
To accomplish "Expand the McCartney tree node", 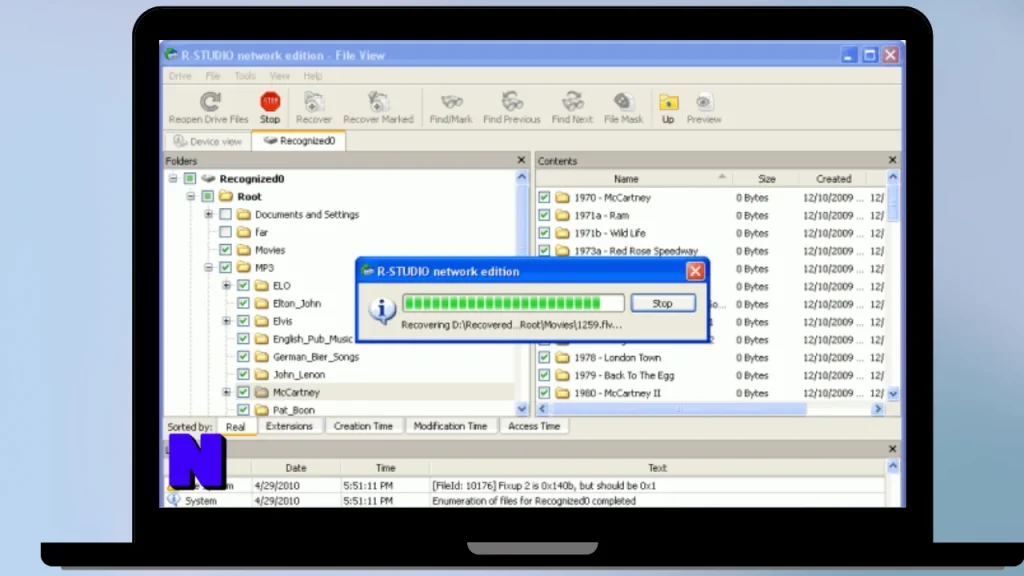I will click(226, 392).
